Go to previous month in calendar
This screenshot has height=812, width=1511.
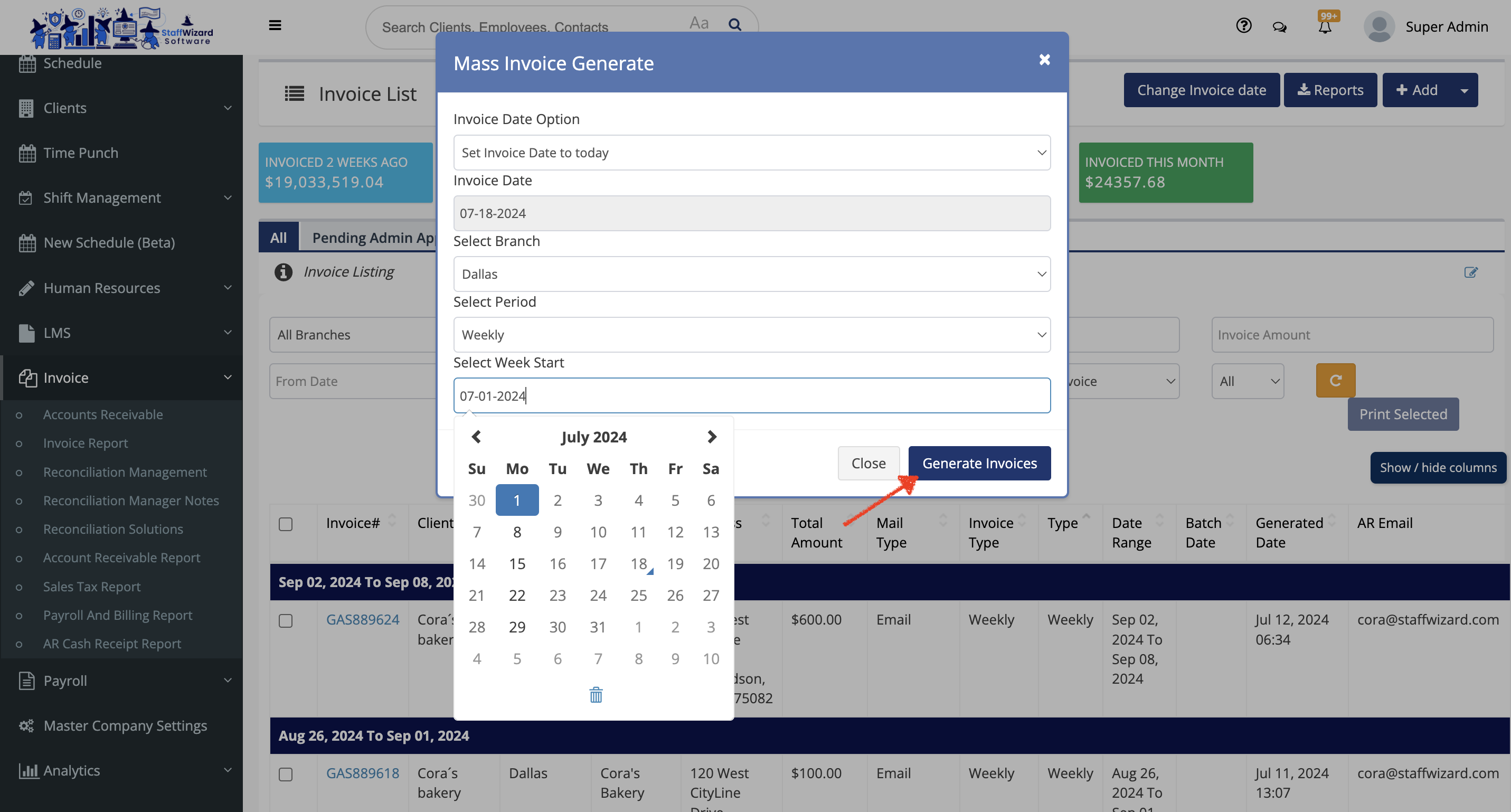pyautogui.click(x=476, y=437)
